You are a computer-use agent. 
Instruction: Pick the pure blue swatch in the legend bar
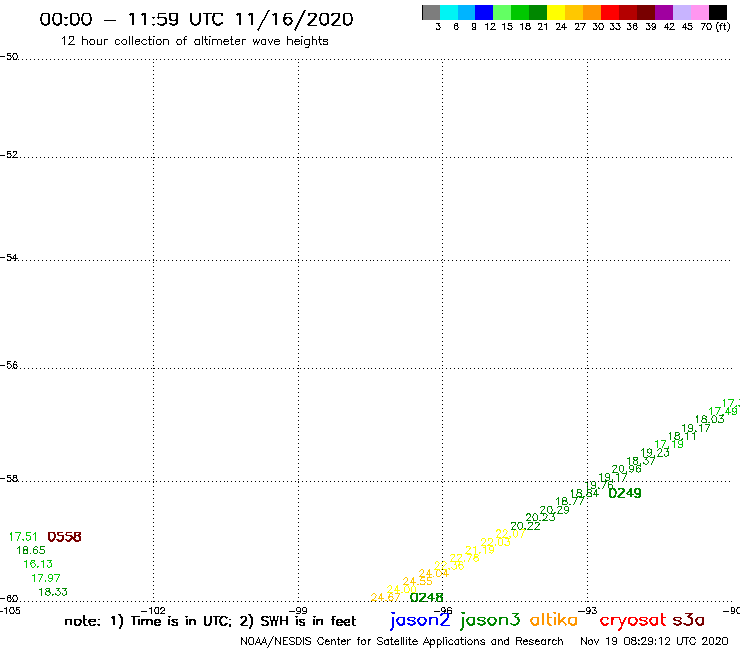(484, 12)
